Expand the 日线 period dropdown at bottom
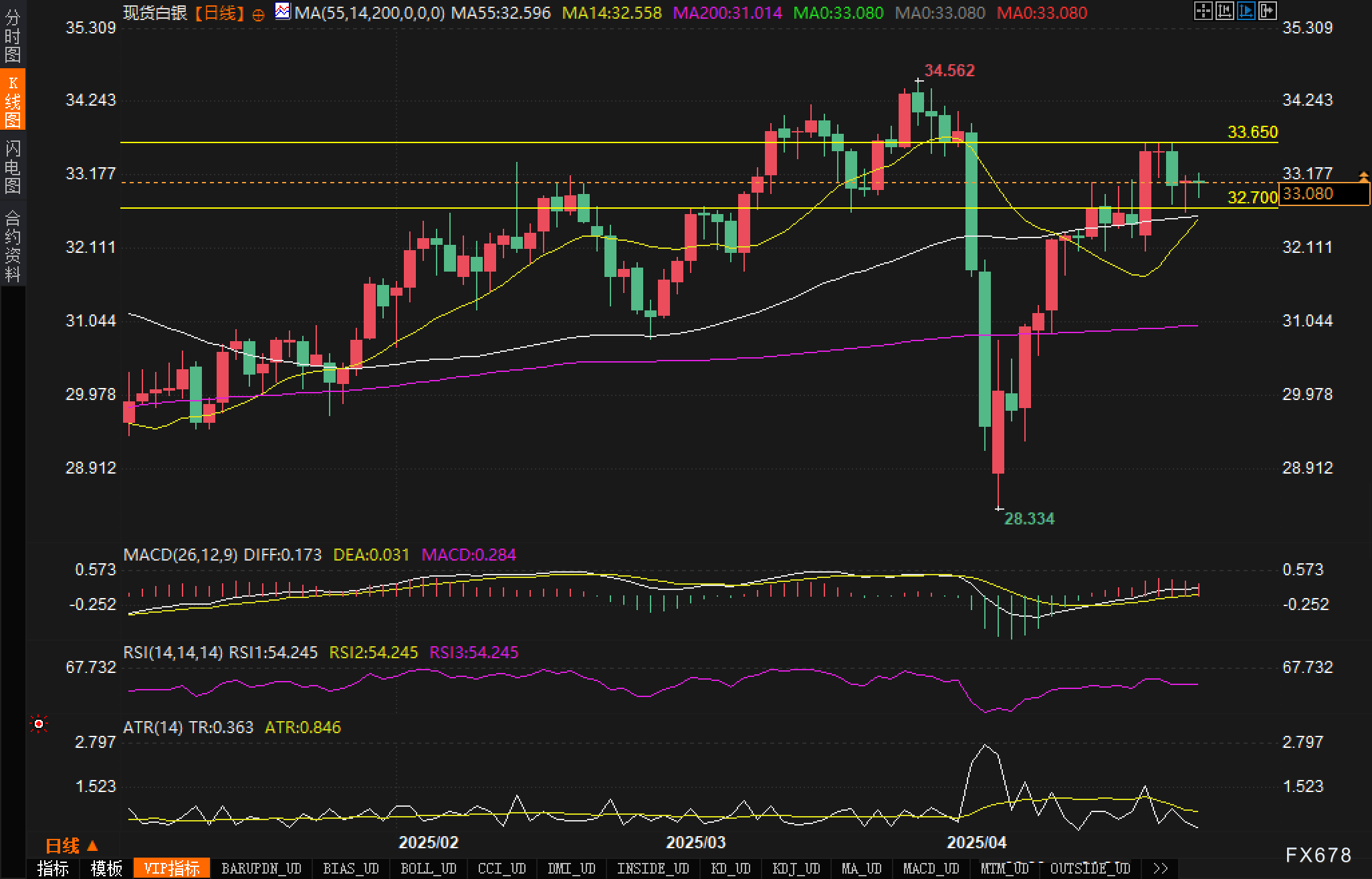 72,846
